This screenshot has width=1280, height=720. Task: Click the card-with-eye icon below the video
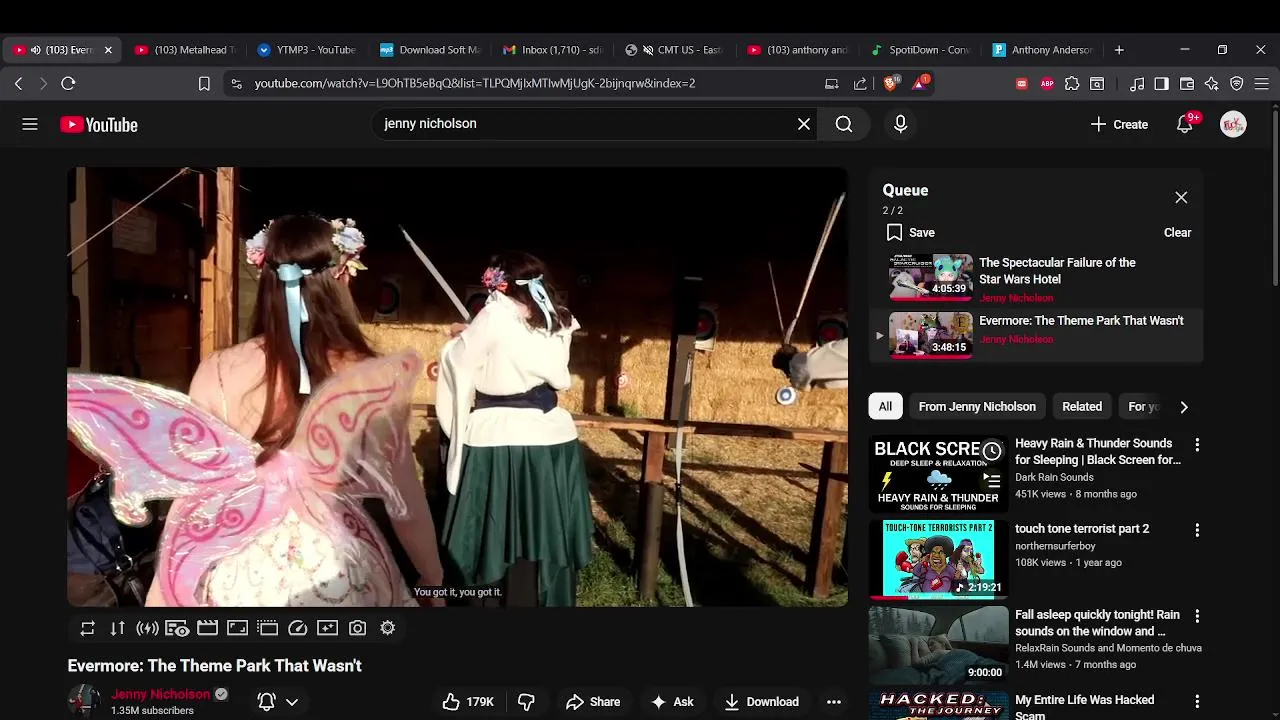coord(177,628)
